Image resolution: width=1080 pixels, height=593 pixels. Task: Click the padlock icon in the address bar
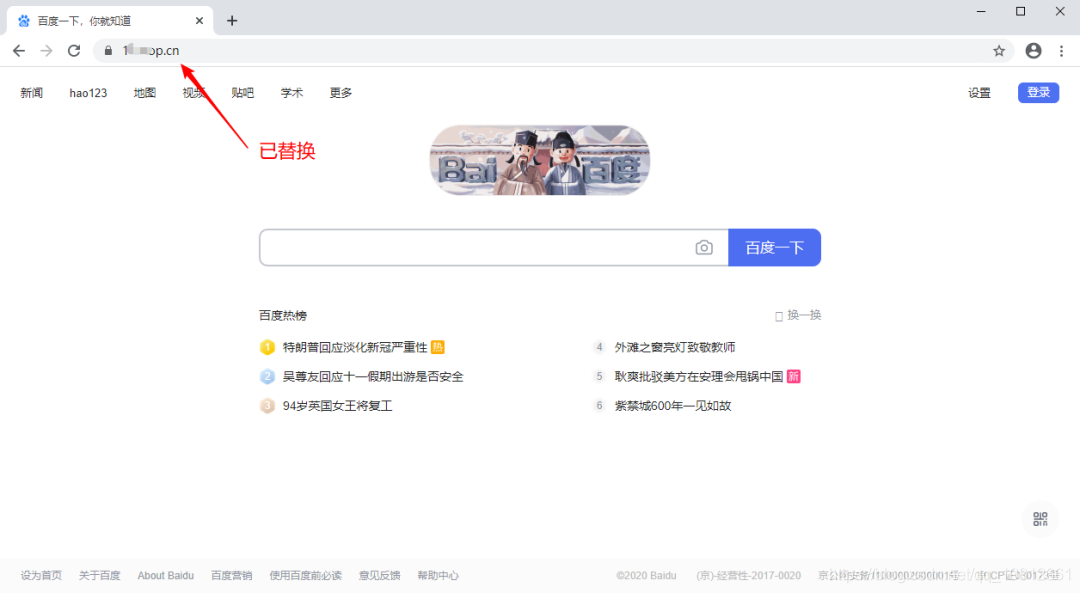107,50
